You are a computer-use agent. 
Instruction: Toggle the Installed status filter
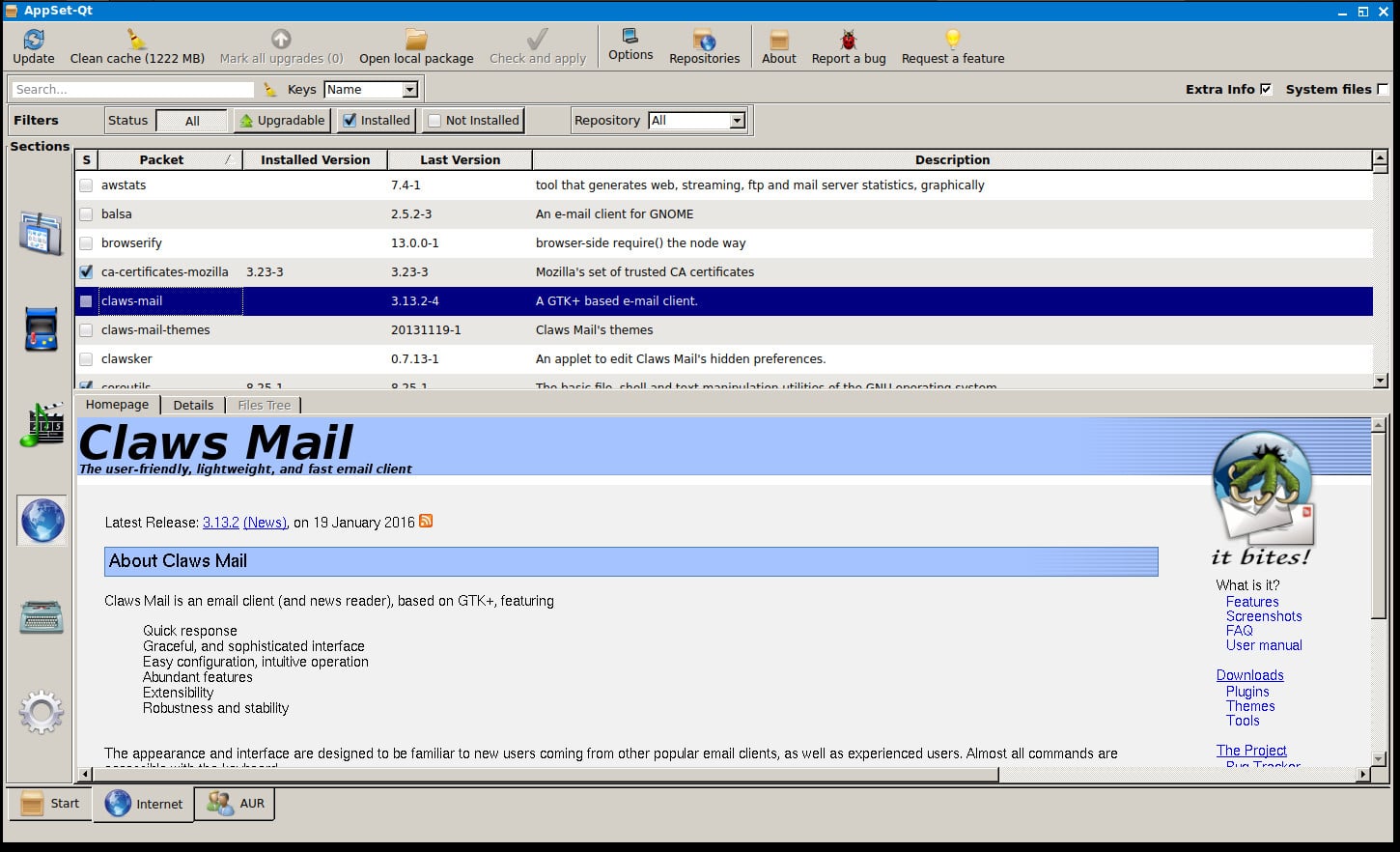[x=377, y=120]
